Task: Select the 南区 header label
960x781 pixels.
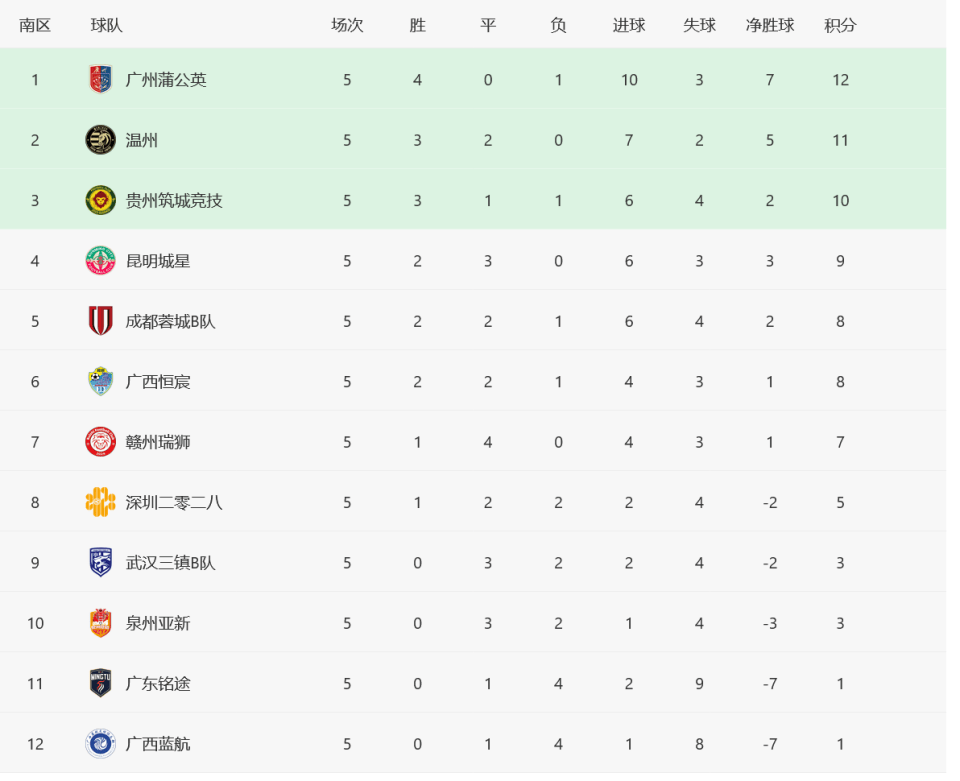Action: click(35, 26)
